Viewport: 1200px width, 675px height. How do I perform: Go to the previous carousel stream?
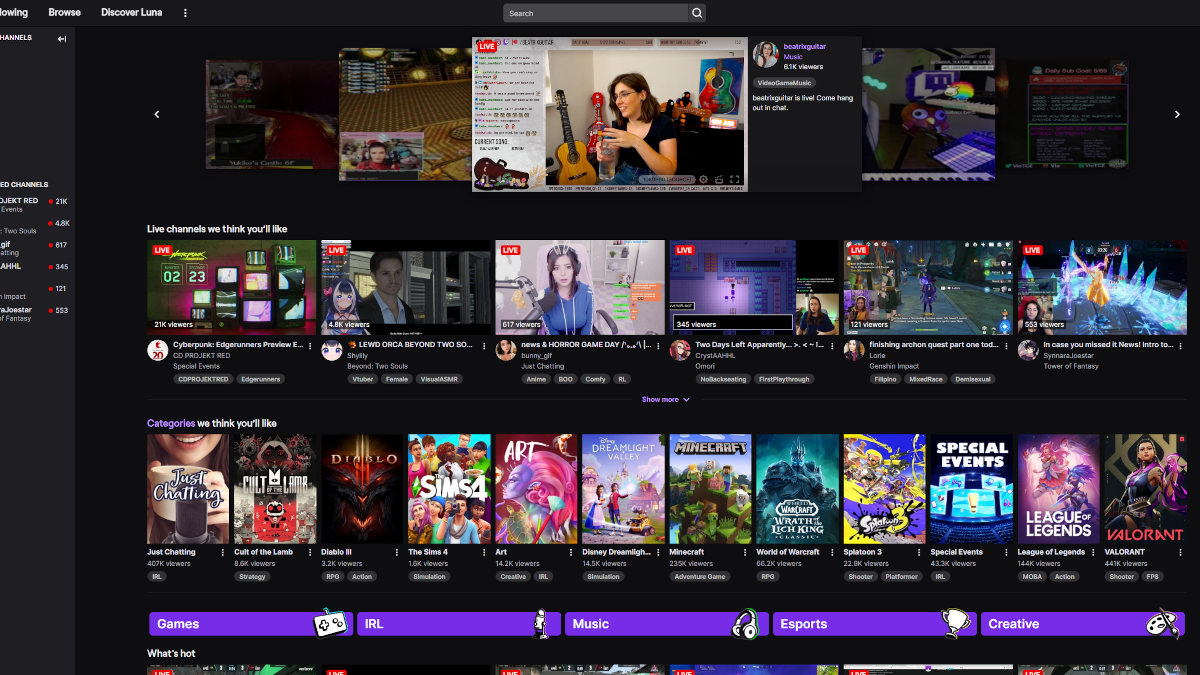click(157, 115)
